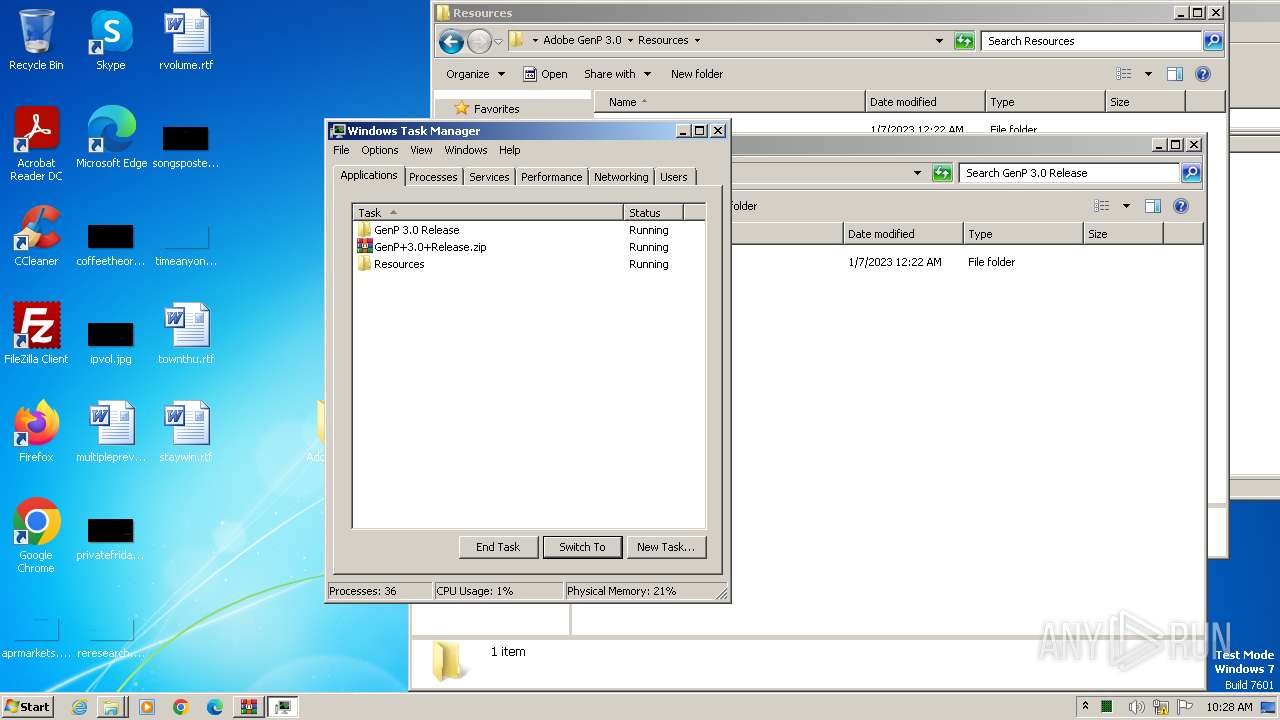The image size is (1280, 720).
Task: Open Task Manager Windows menu
Action: tap(466, 150)
